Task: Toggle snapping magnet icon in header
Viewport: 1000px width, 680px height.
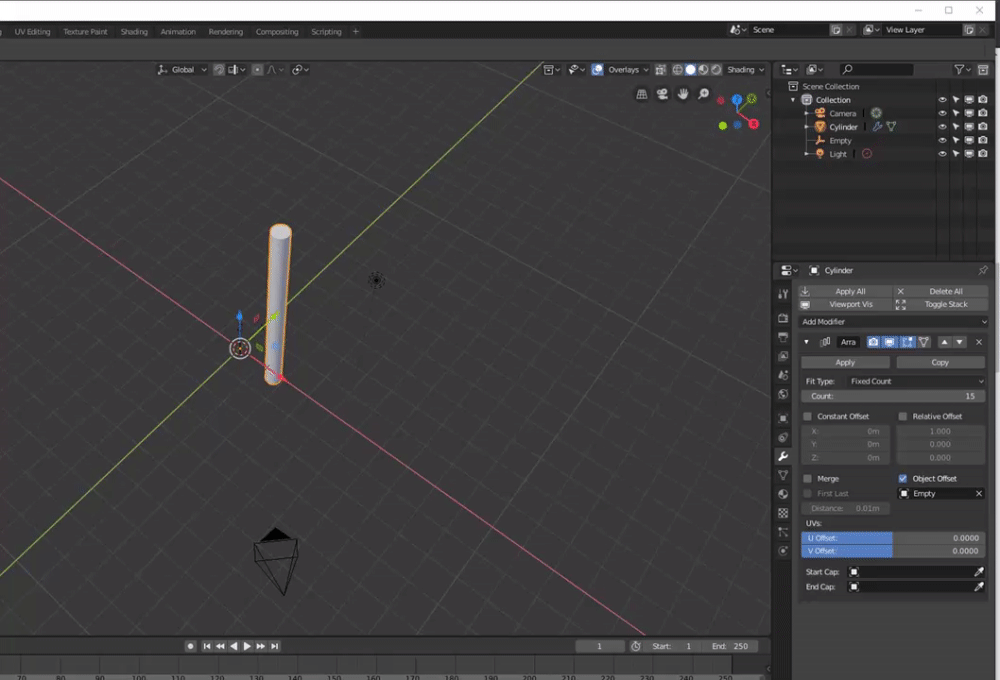Action: (218, 70)
